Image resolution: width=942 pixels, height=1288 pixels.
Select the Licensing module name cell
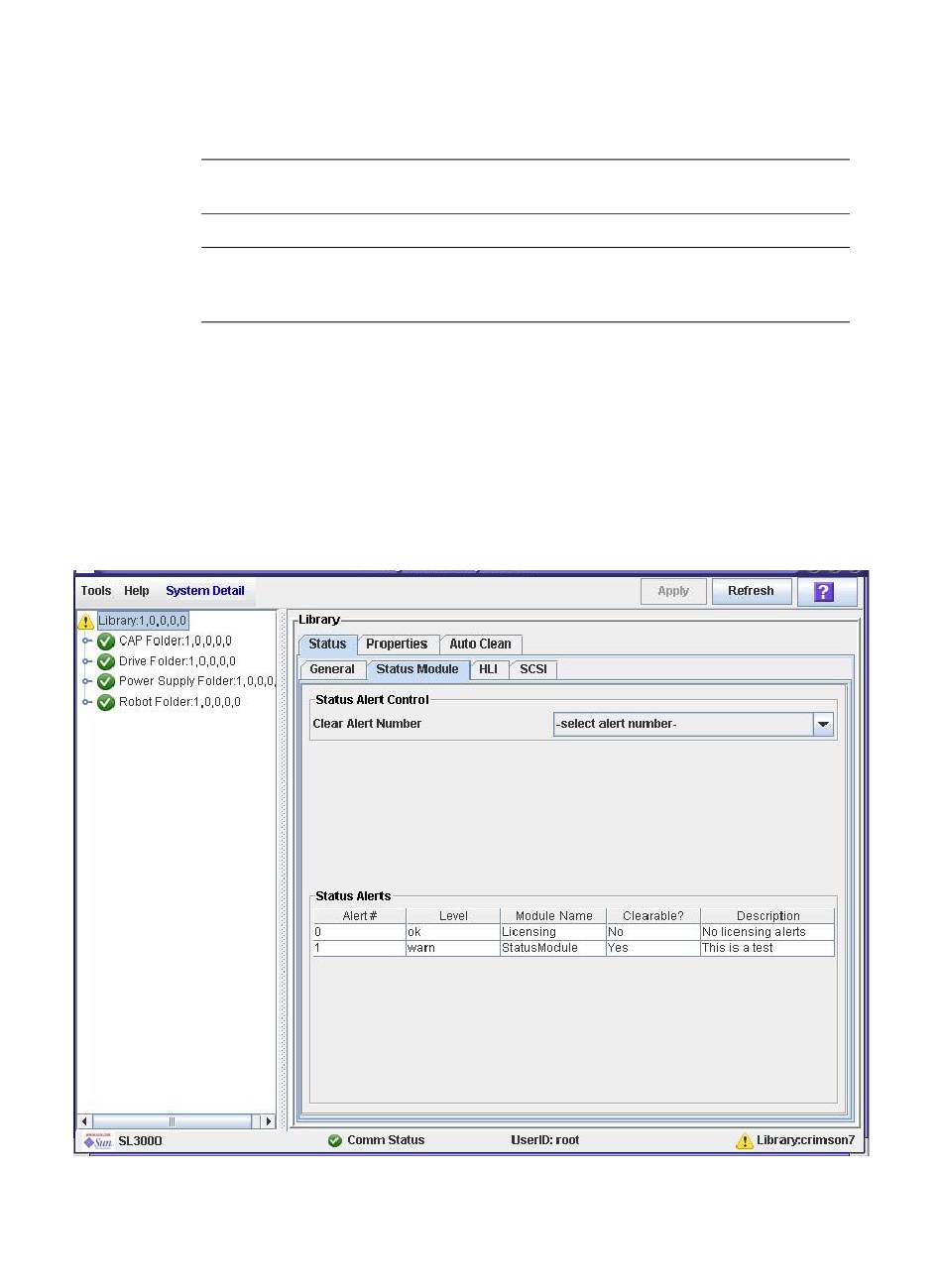pyautogui.click(x=553, y=932)
